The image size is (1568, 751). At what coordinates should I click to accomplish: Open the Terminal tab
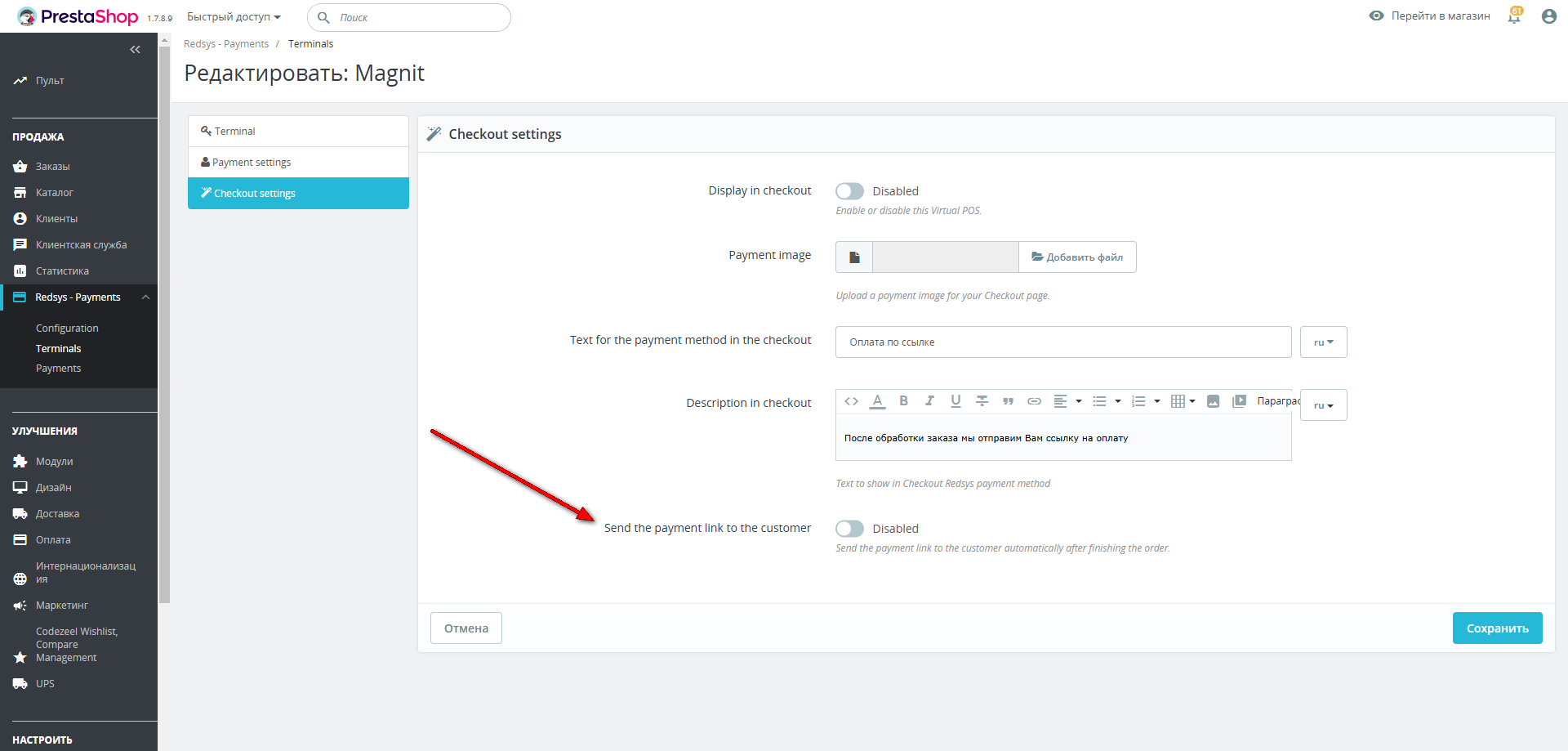(x=234, y=132)
